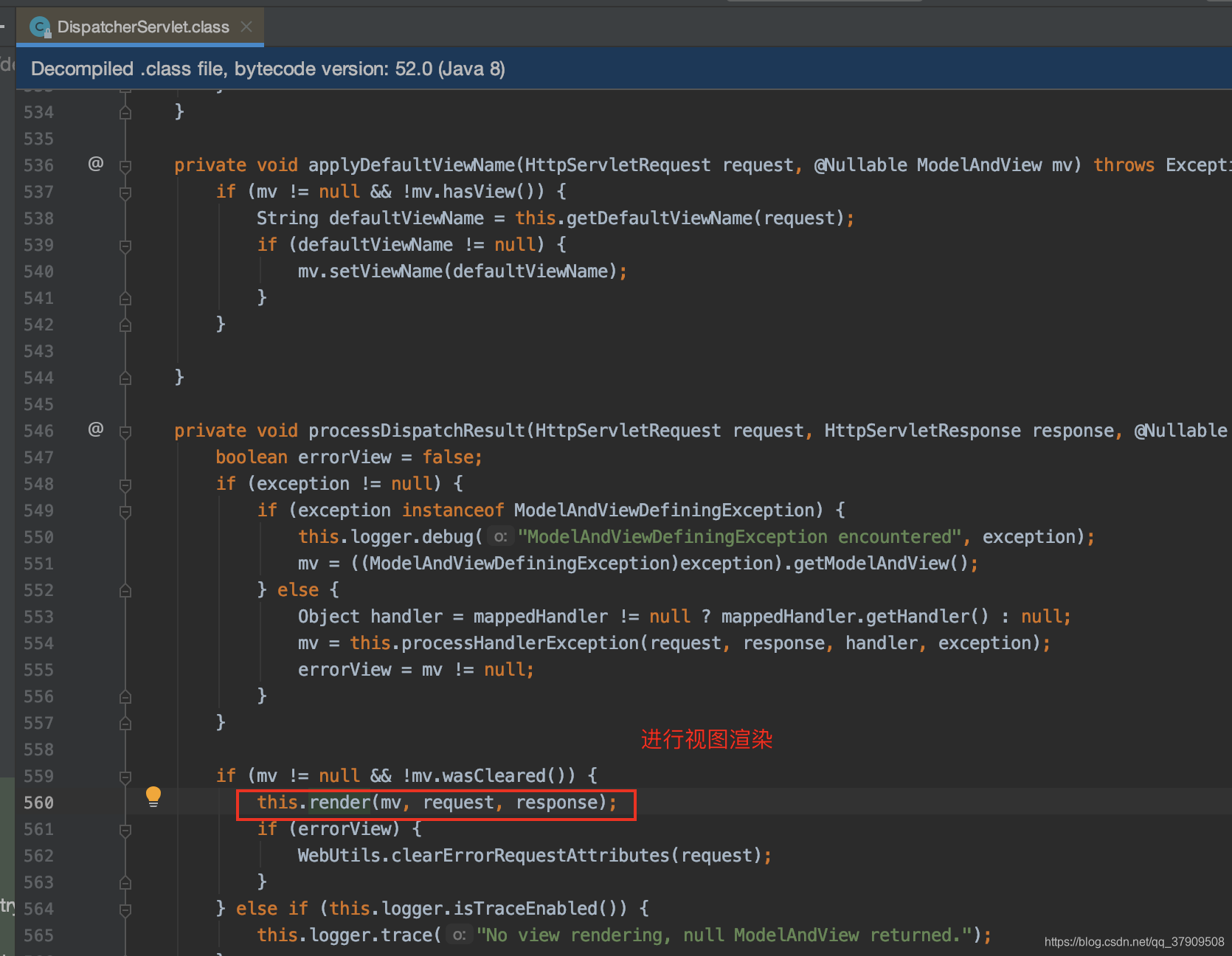Click errorView = mv != null on line 555
This screenshot has height=956, width=1232.
point(416,670)
